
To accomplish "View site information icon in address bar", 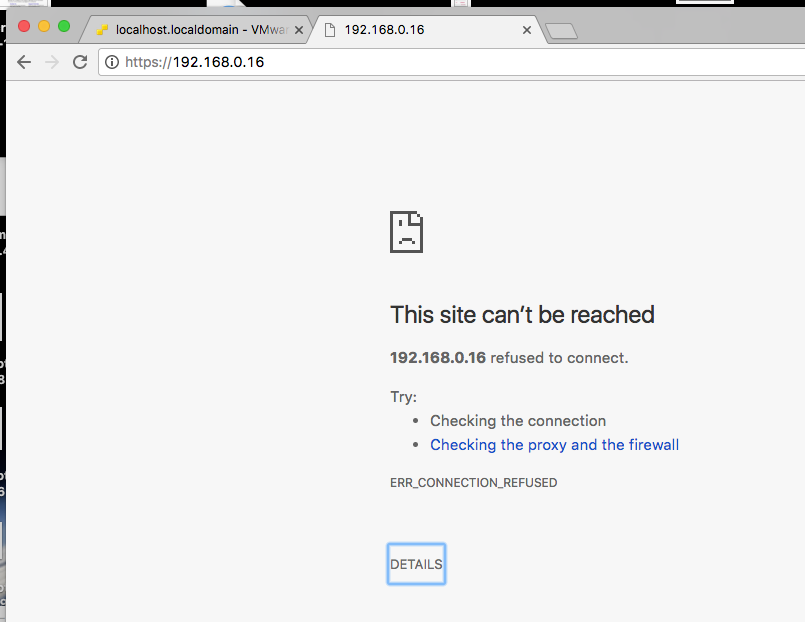I will click(x=112, y=62).
